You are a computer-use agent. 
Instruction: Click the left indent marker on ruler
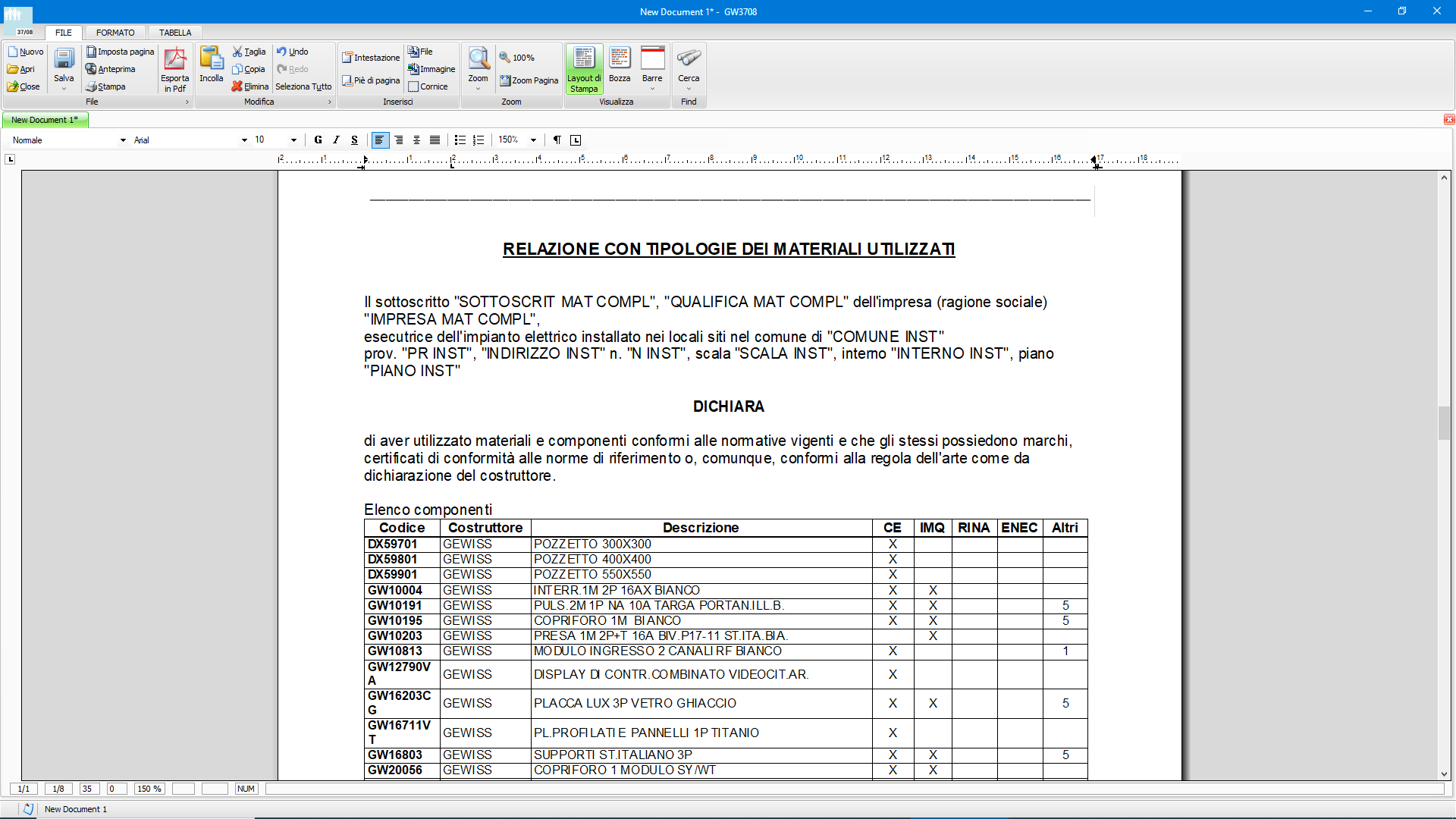coord(362,162)
